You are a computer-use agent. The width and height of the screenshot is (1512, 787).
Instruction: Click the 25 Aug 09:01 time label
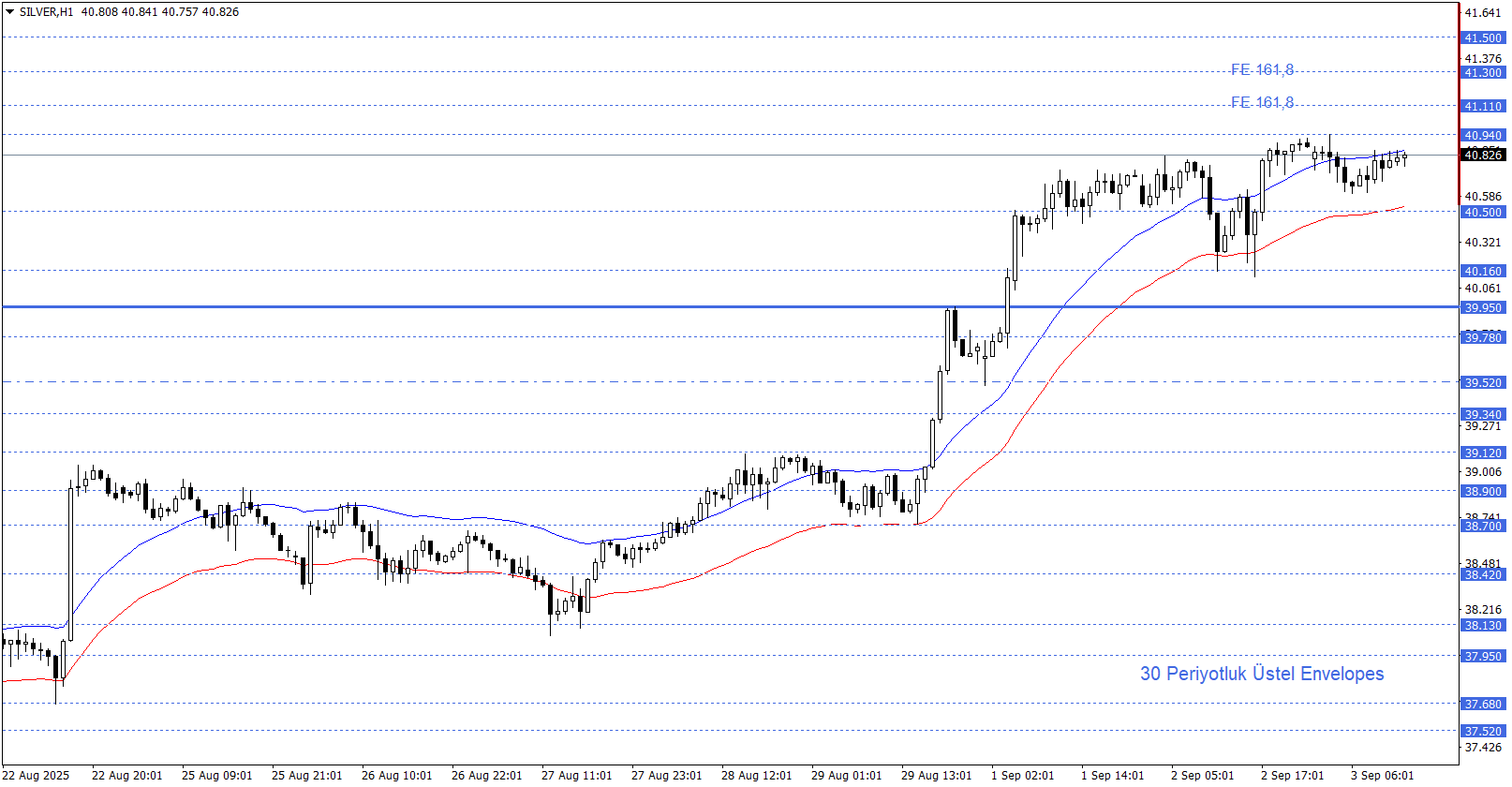pos(217,776)
